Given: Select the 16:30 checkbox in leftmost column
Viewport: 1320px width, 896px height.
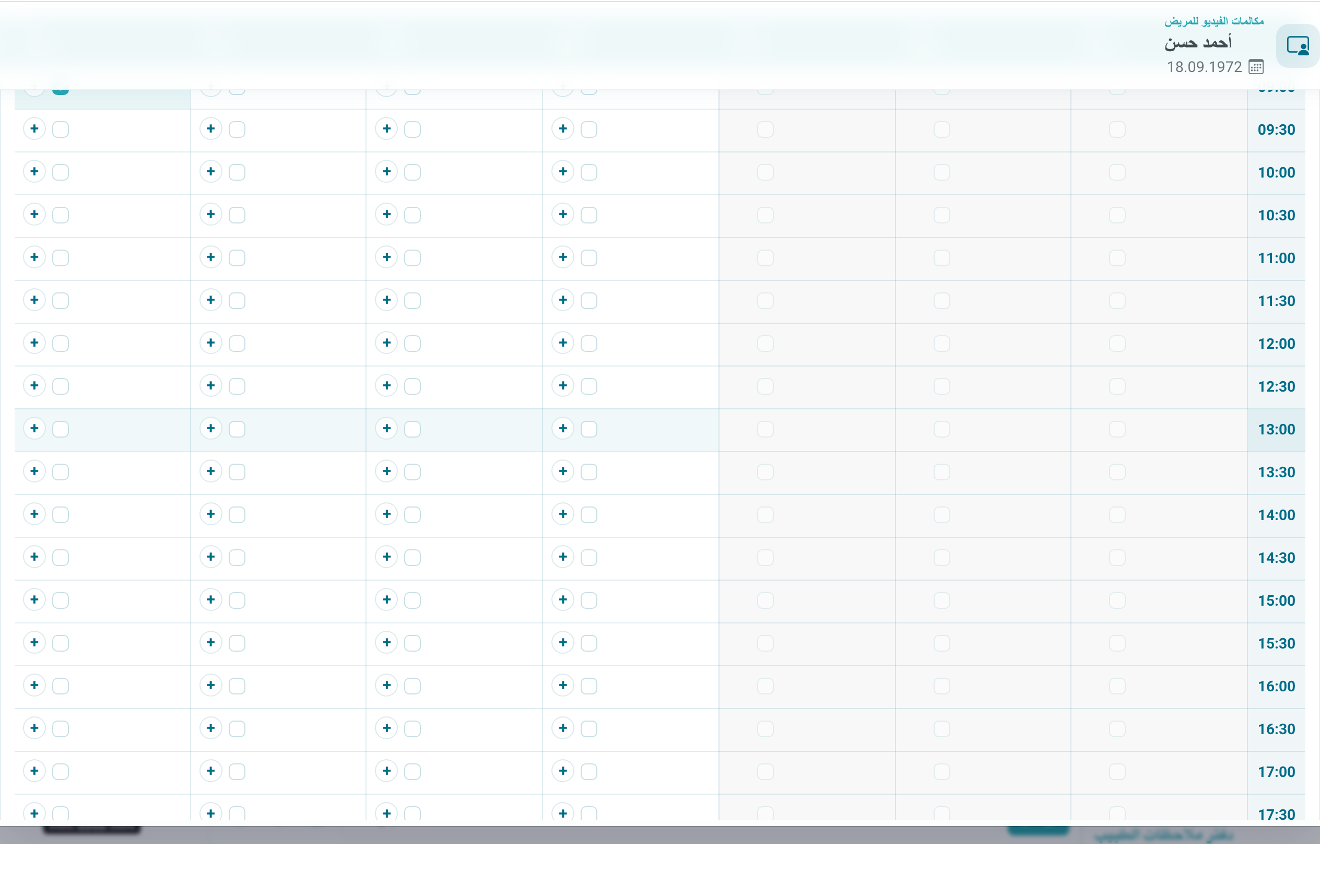Looking at the screenshot, I should point(61,728).
